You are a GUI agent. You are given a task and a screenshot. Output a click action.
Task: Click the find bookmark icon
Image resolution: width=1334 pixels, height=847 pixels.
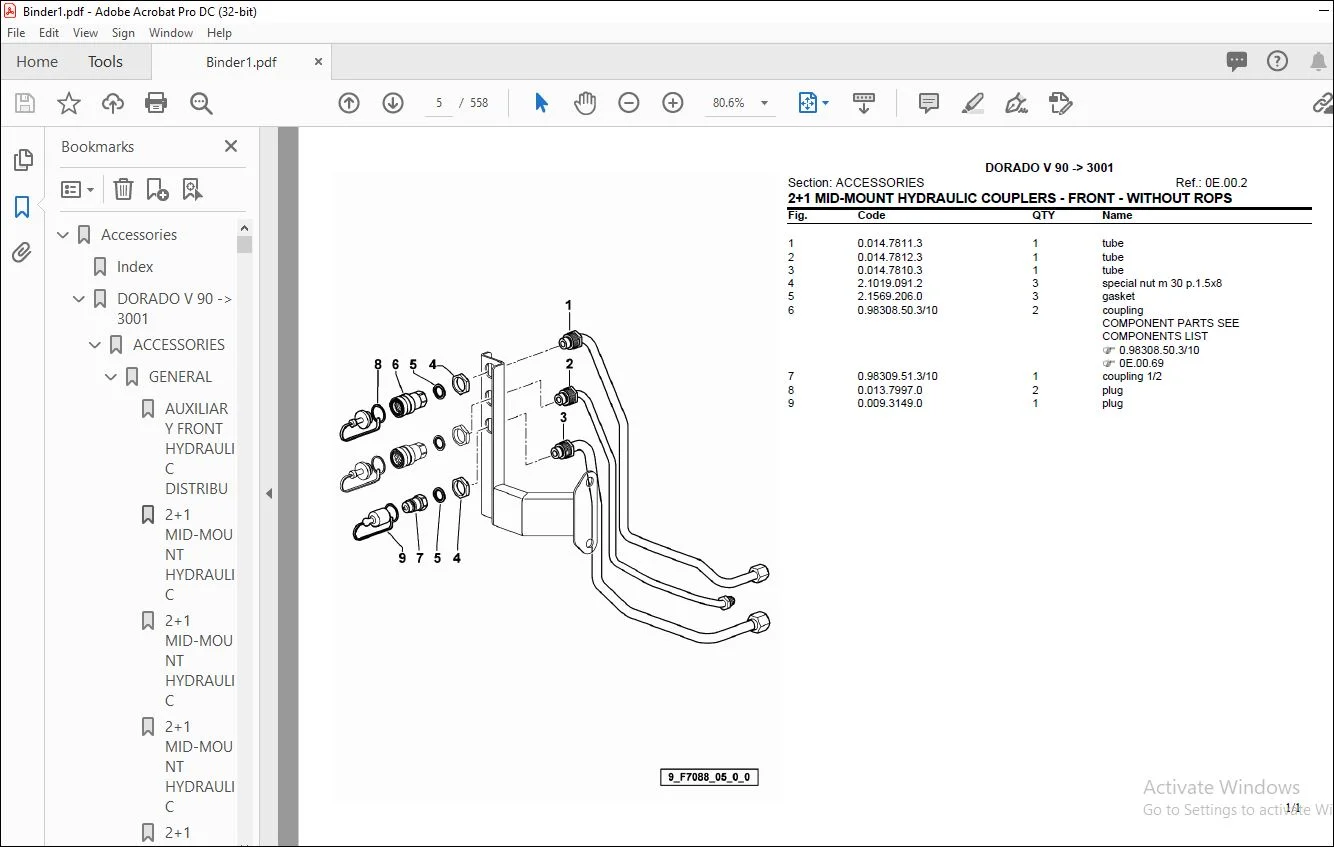coord(192,189)
